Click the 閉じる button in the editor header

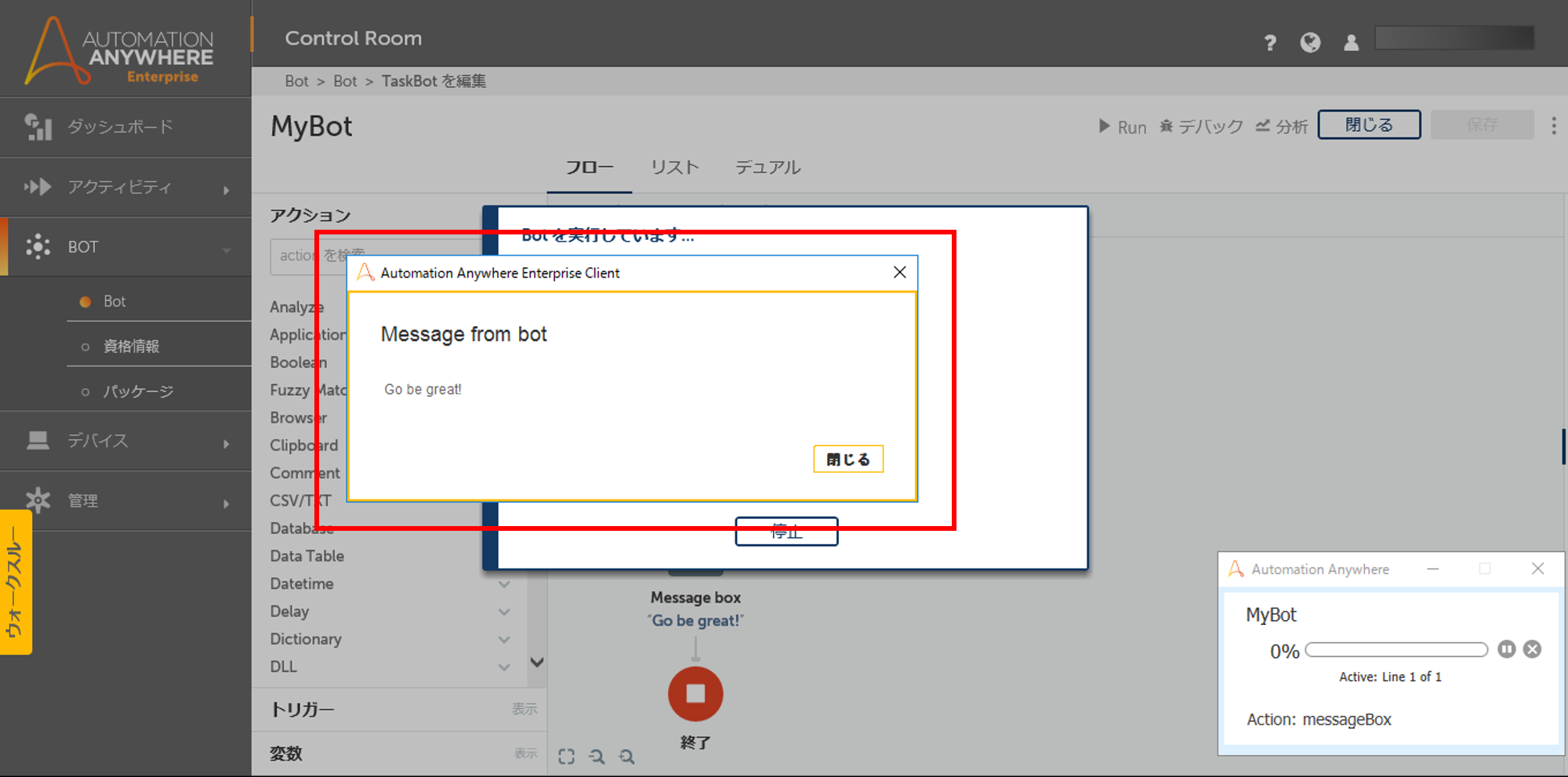(1369, 125)
